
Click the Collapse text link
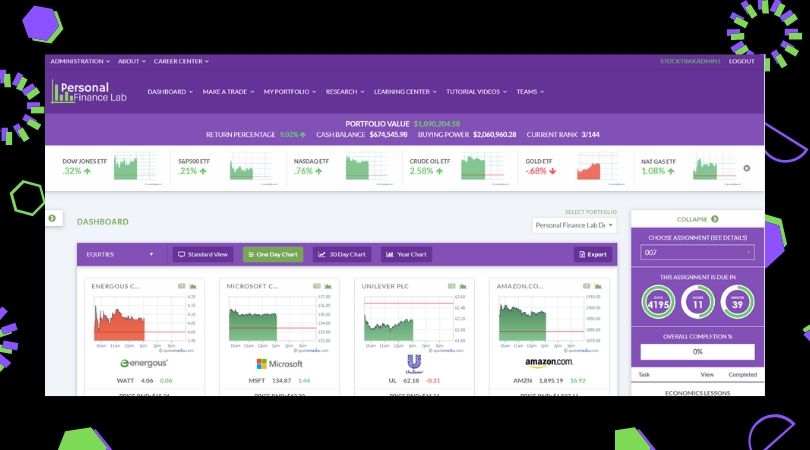[692, 219]
